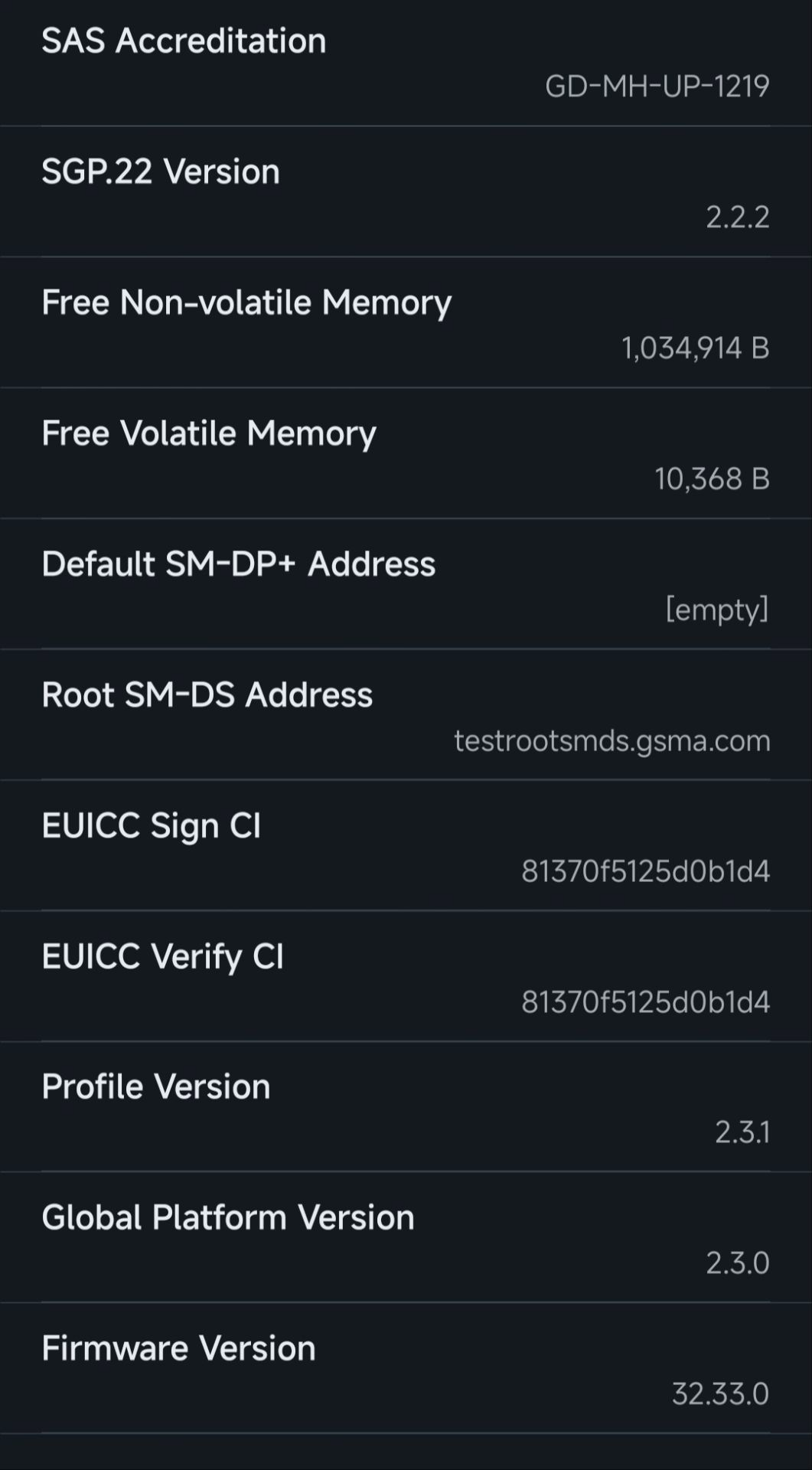Tap the hex value under EUICC Verify CI
Viewport: 812px width, 1470px height.
pyautogui.click(x=645, y=1002)
